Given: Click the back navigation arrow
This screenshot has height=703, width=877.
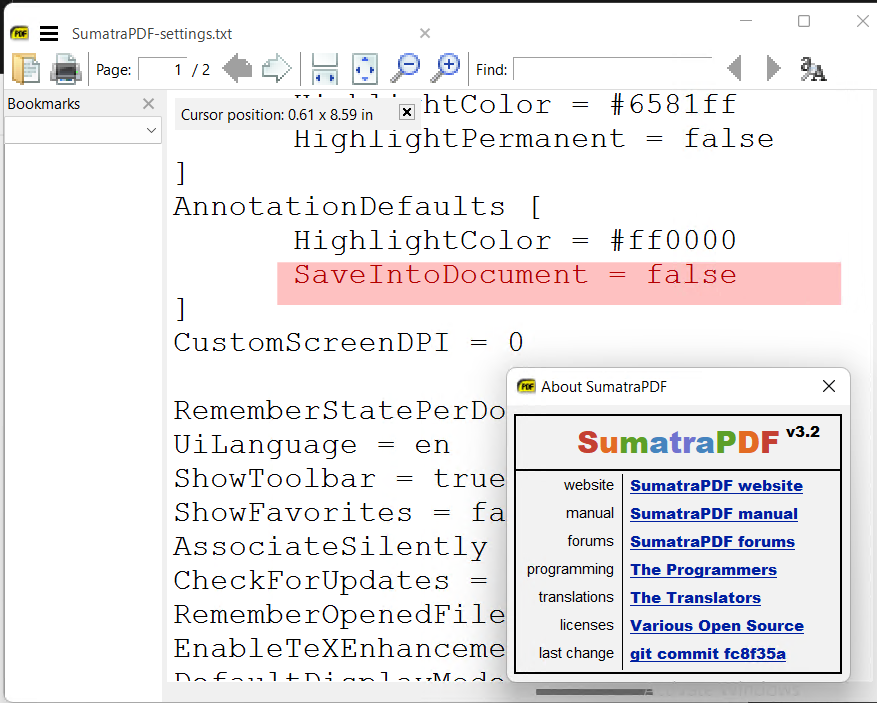Looking at the screenshot, I should (237, 69).
